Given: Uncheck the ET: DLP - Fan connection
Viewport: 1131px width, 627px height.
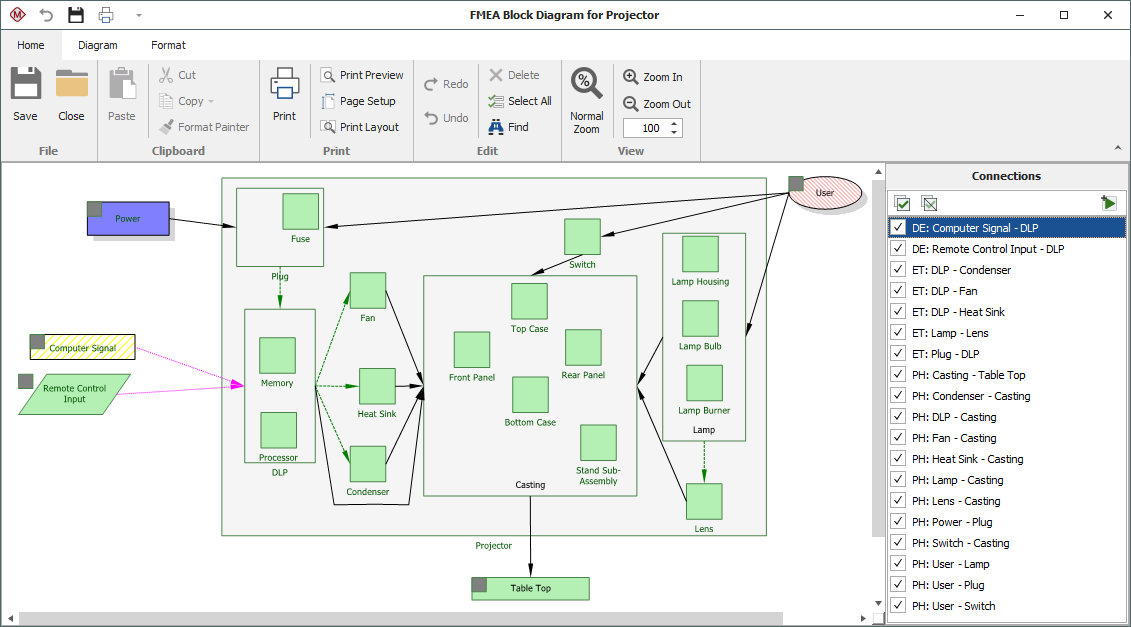Looking at the screenshot, I should [898, 291].
